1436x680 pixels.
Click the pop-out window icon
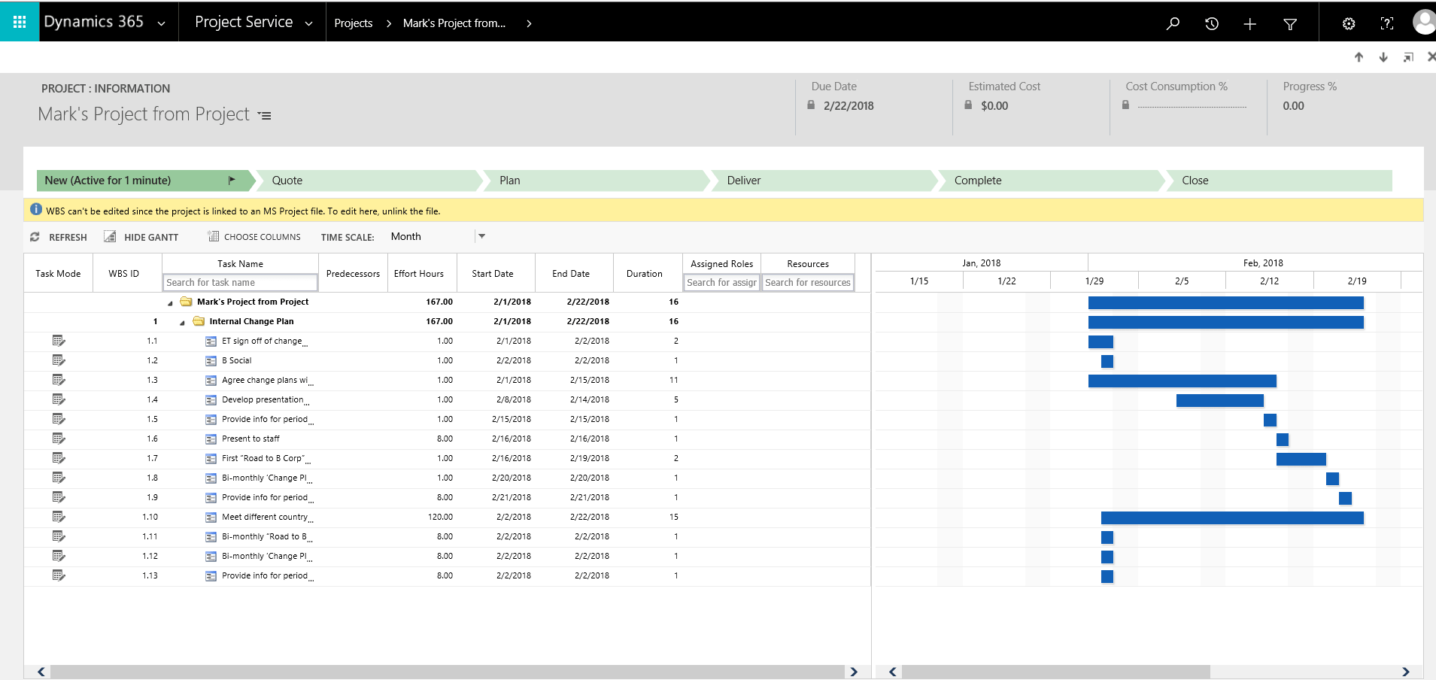click(1408, 58)
